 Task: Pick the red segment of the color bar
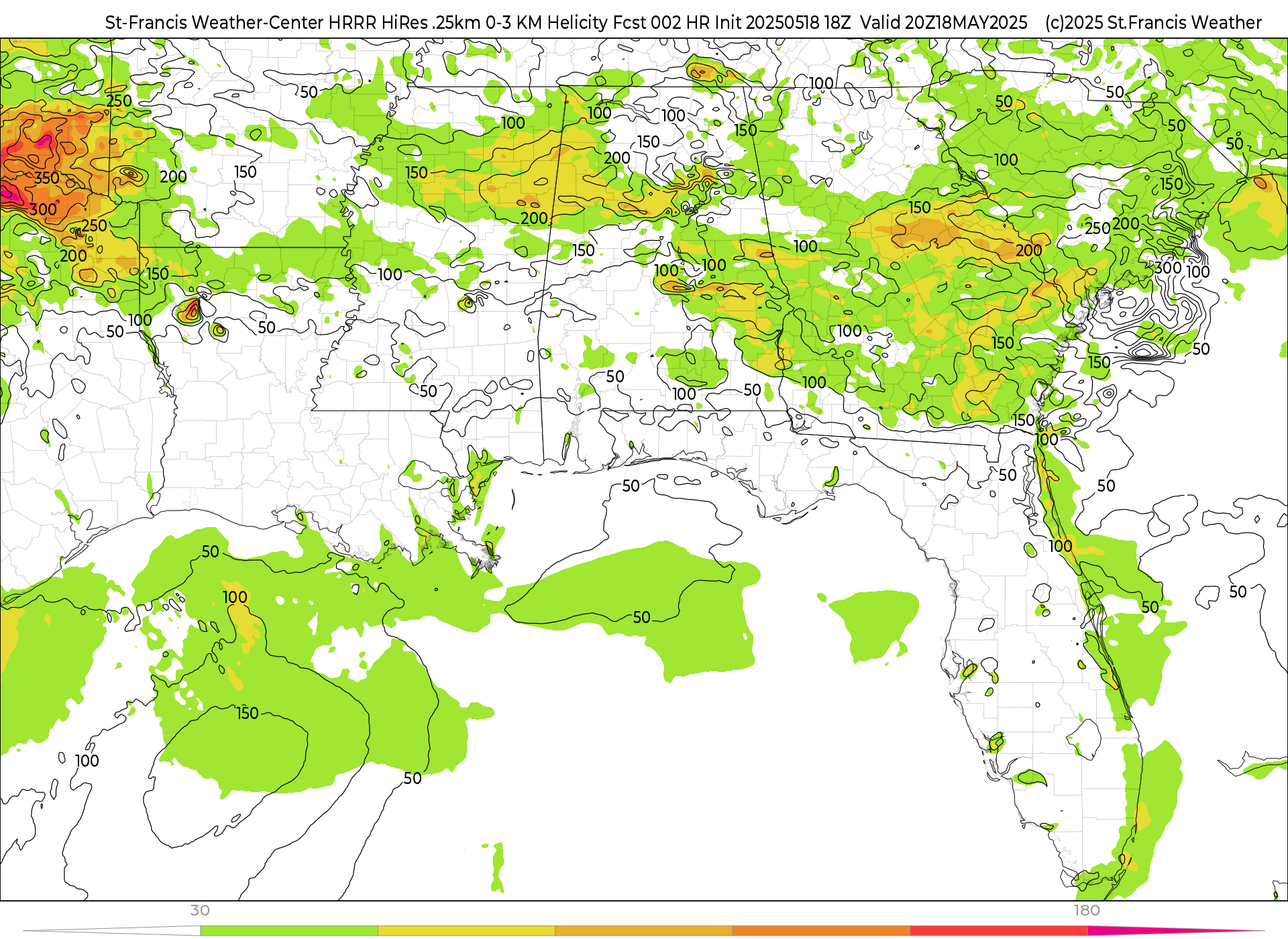click(x=999, y=931)
